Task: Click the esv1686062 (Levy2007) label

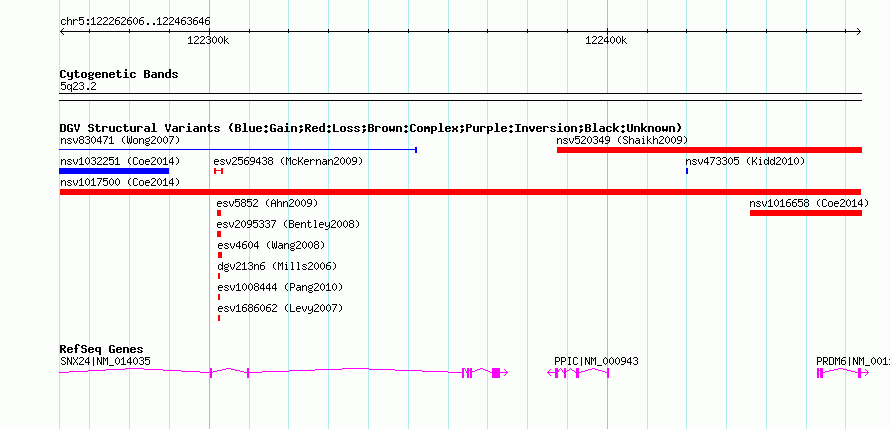Action: point(280,308)
